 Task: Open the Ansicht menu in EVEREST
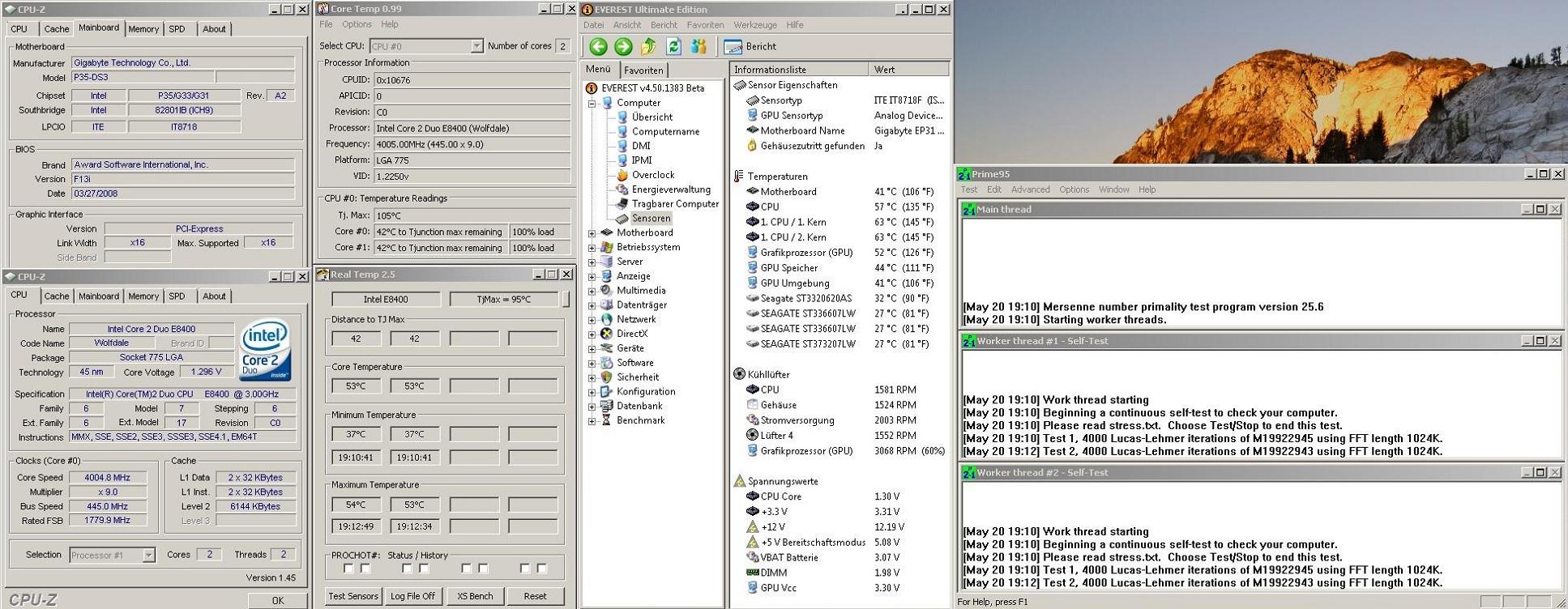pyautogui.click(x=627, y=25)
